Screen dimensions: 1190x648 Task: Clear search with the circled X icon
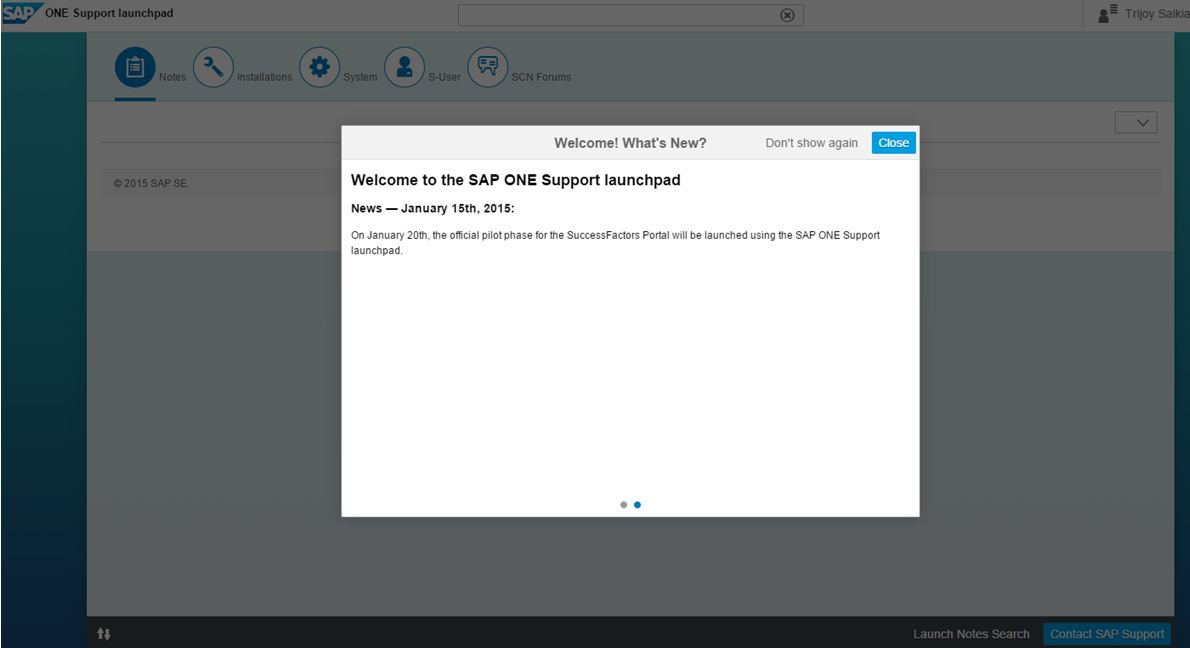[787, 15]
